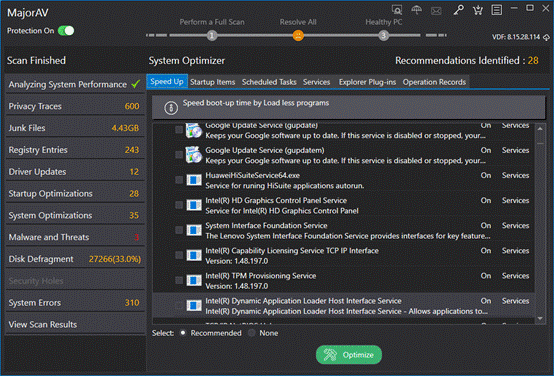Click the list scrollbar up arrow
The width and height of the screenshot is (554, 376).
coord(540,129)
